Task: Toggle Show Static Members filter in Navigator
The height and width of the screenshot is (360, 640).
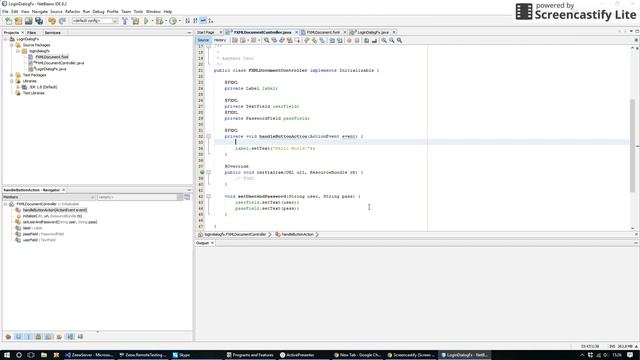Action: pos(28,337)
